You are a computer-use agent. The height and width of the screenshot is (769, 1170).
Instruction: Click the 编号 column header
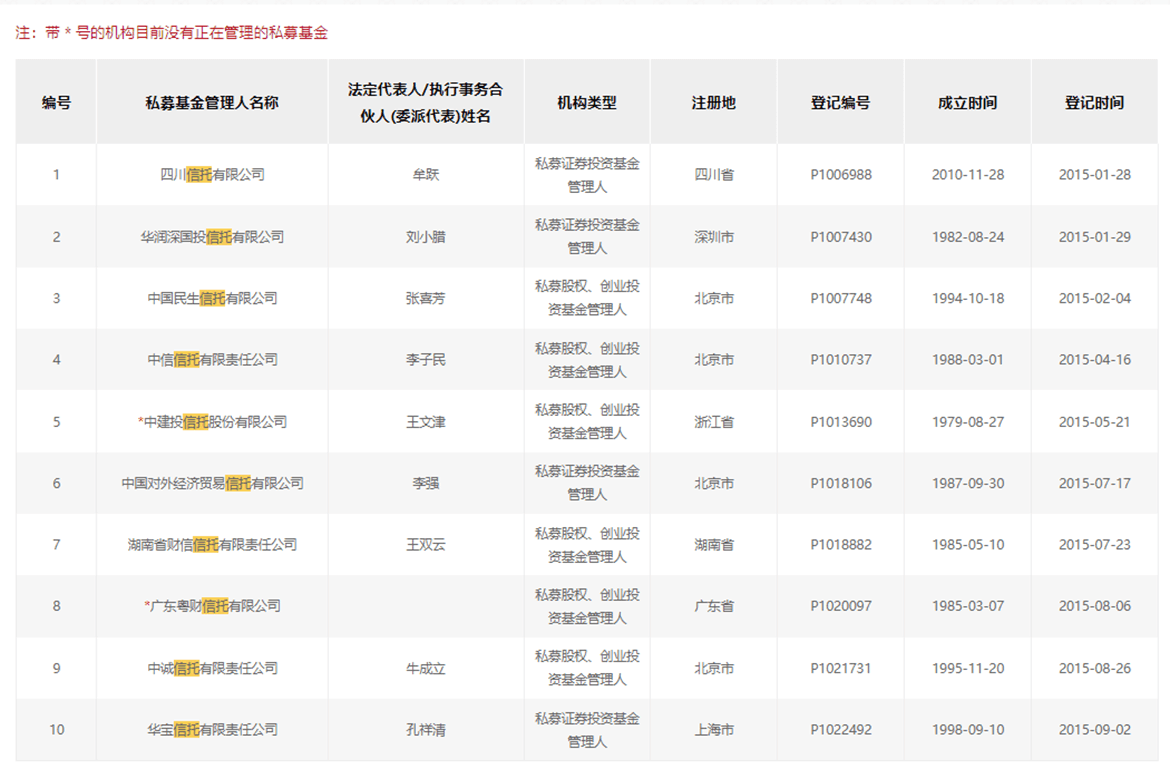(x=56, y=103)
